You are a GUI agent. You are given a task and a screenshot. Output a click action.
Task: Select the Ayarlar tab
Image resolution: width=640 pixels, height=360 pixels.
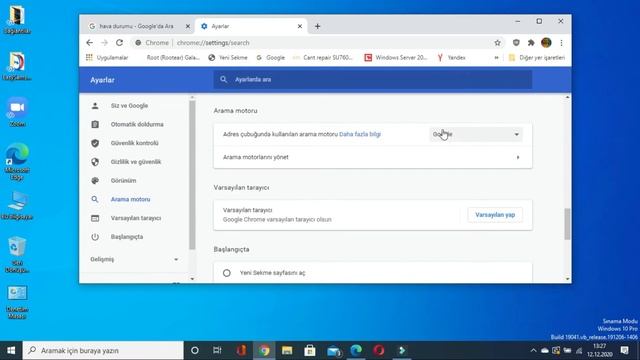tap(251, 26)
